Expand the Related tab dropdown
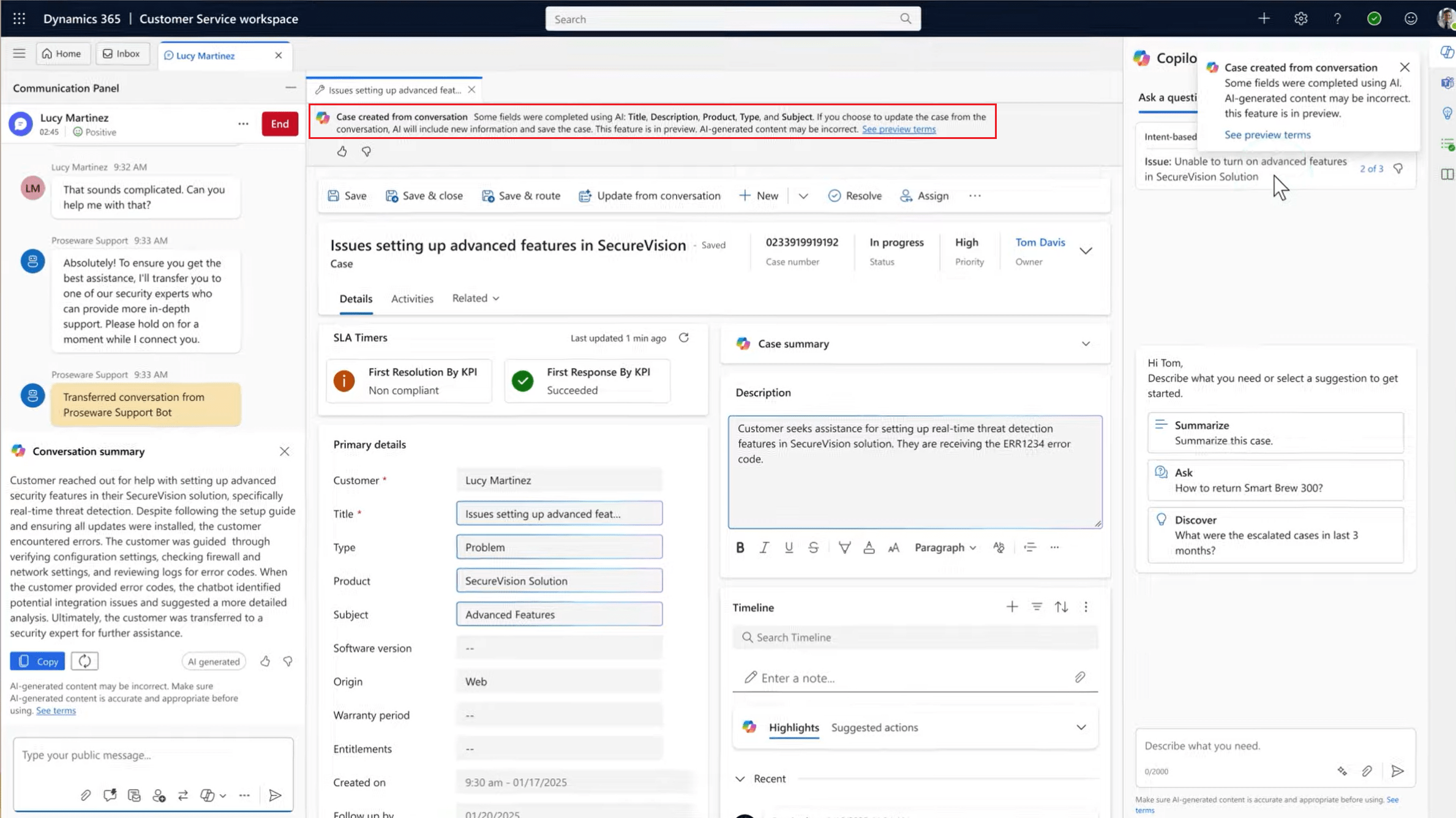The height and width of the screenshot is (818, 1456). (476, 298)
